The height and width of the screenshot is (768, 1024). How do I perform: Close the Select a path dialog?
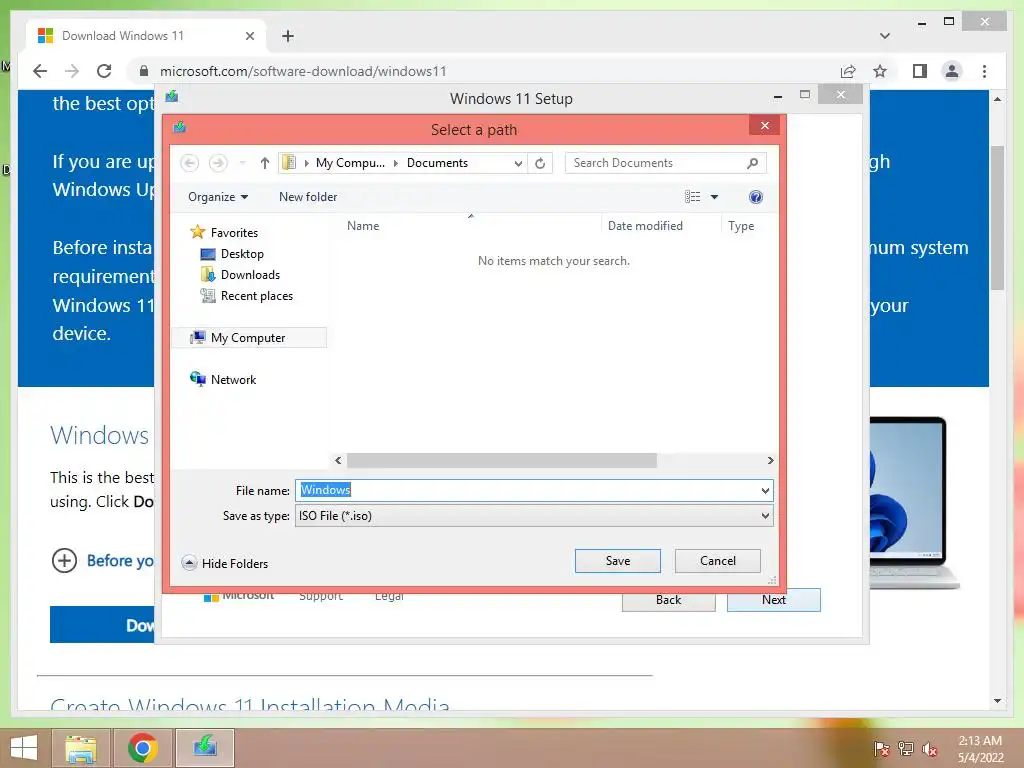click(765, 126)
